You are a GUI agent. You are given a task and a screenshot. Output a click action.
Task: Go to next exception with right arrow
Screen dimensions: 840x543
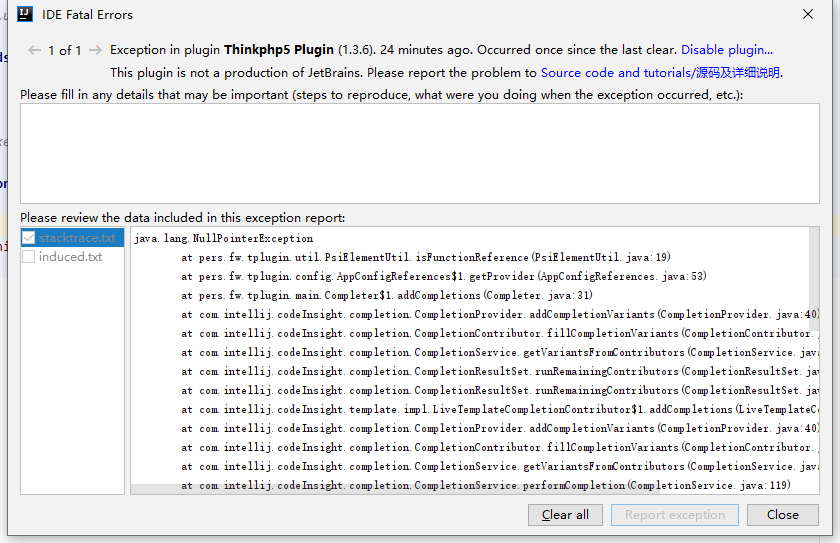click(95, 50)
